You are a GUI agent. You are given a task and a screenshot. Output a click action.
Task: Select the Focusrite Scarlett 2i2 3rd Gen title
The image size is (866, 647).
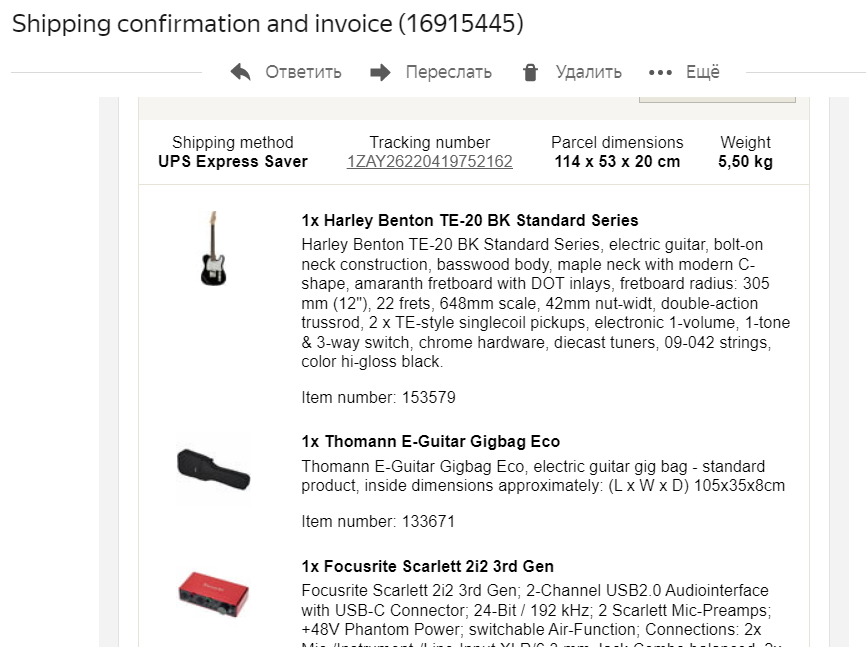427,567
